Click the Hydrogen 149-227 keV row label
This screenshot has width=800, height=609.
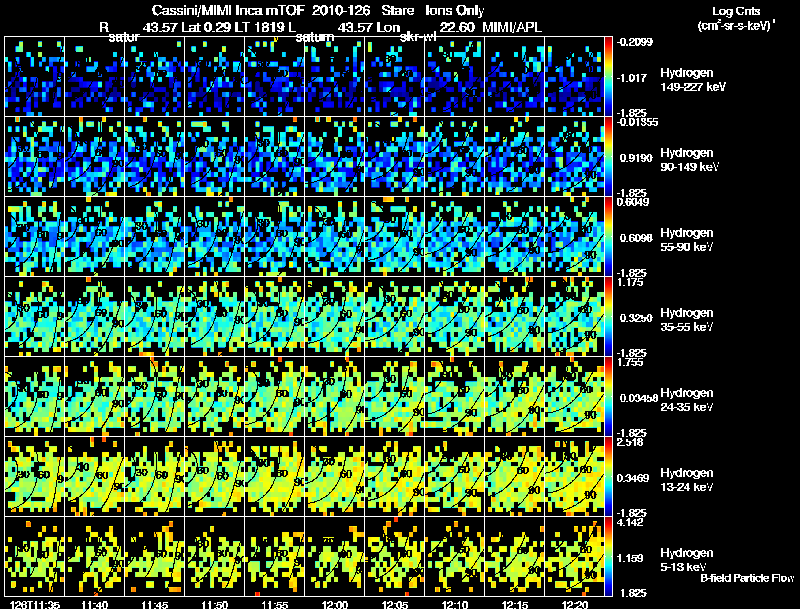pos(693,80)
